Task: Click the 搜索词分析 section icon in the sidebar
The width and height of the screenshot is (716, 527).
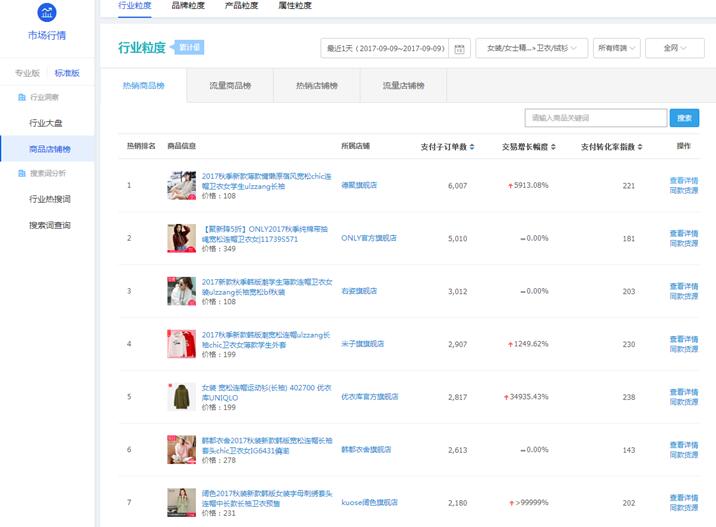Action: [21, 173]
